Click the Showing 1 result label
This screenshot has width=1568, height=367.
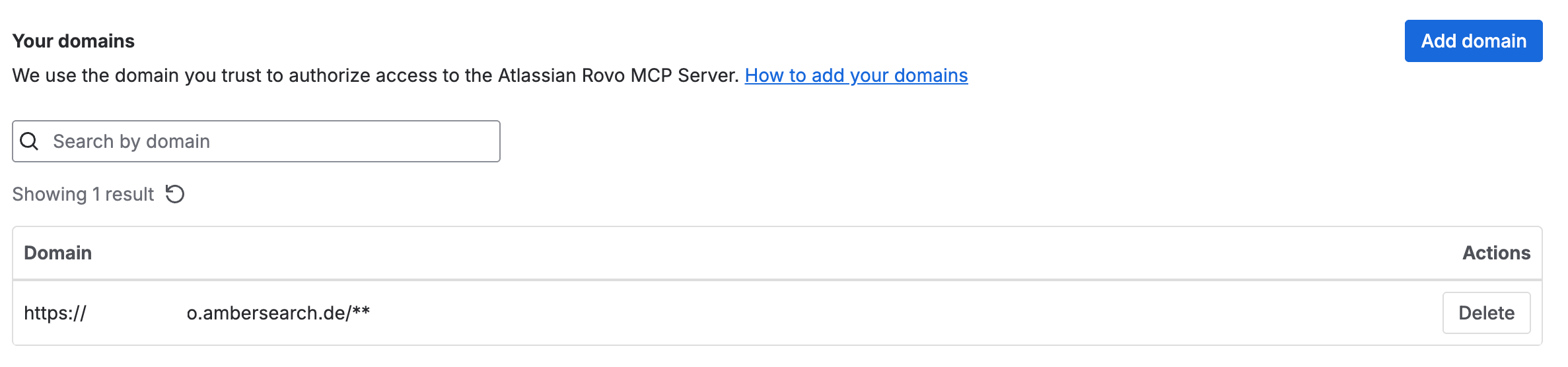[83, 194]
